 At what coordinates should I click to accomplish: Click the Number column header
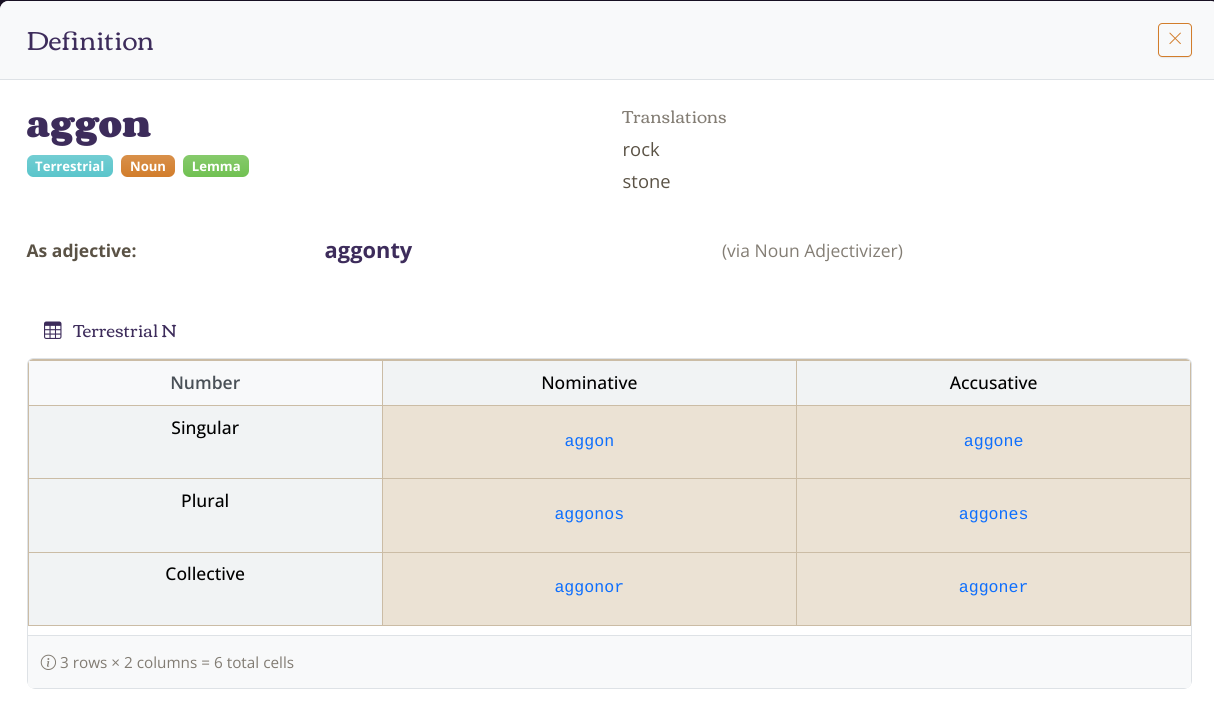(x=205, y=383)
